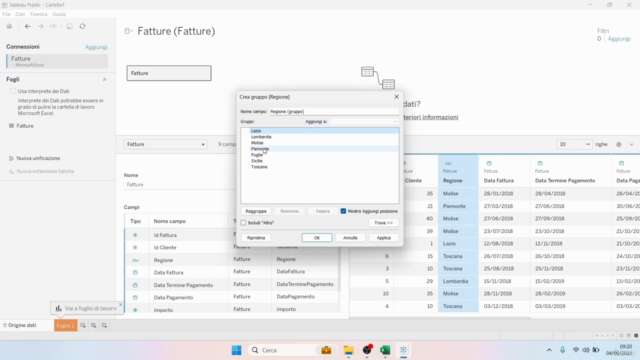Click the globe type icon for Id Fattura

(135, 235)
